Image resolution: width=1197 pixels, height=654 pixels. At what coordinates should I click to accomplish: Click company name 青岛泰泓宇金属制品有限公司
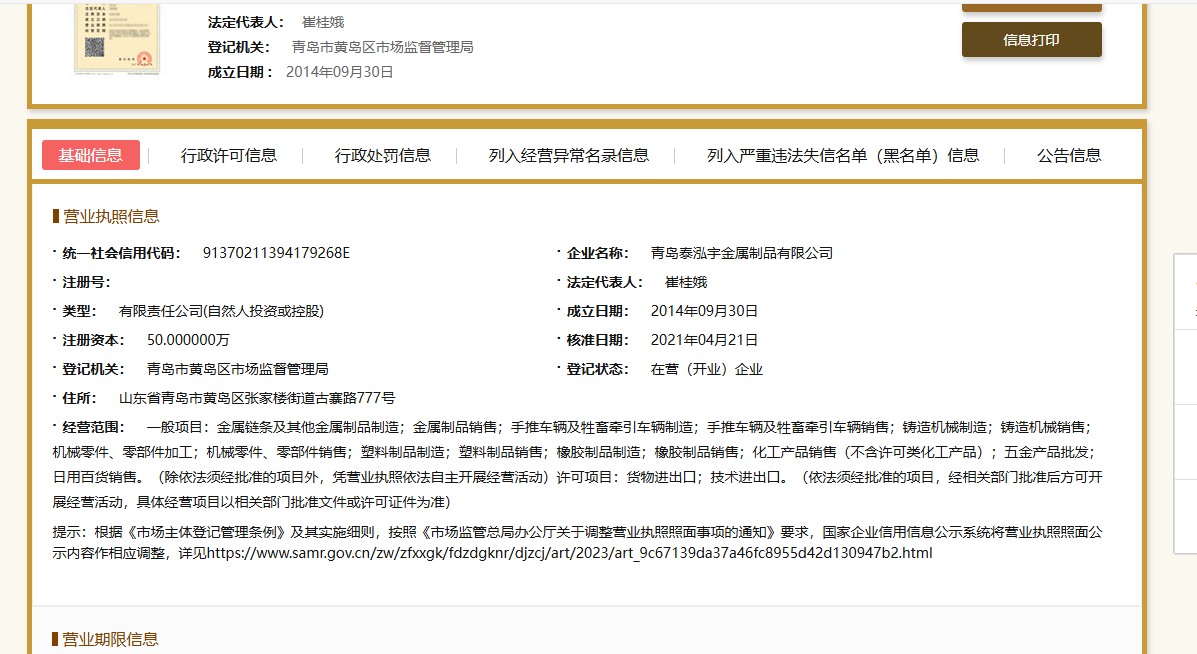pyautogui.click(x=741, y=253)
